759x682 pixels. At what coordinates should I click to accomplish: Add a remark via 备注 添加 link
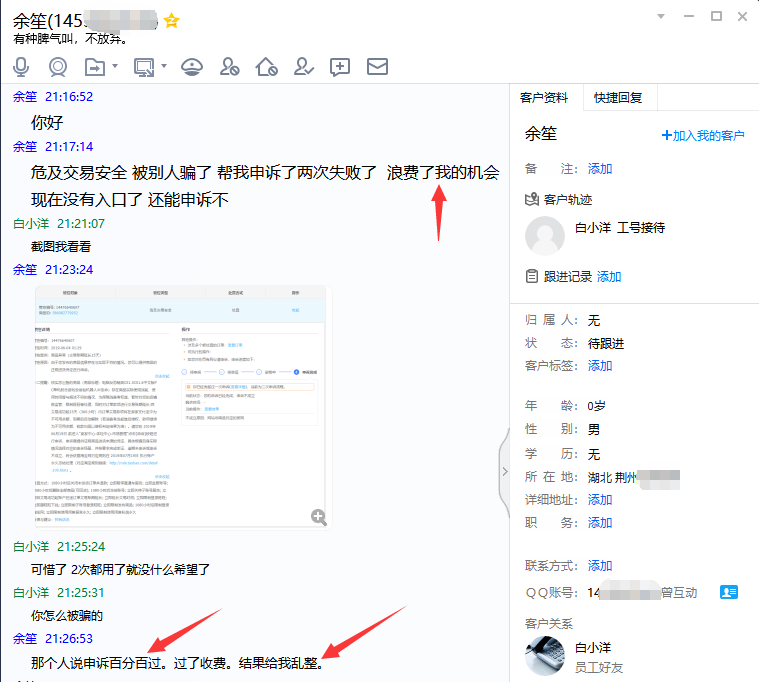click(x=600, y=168)
